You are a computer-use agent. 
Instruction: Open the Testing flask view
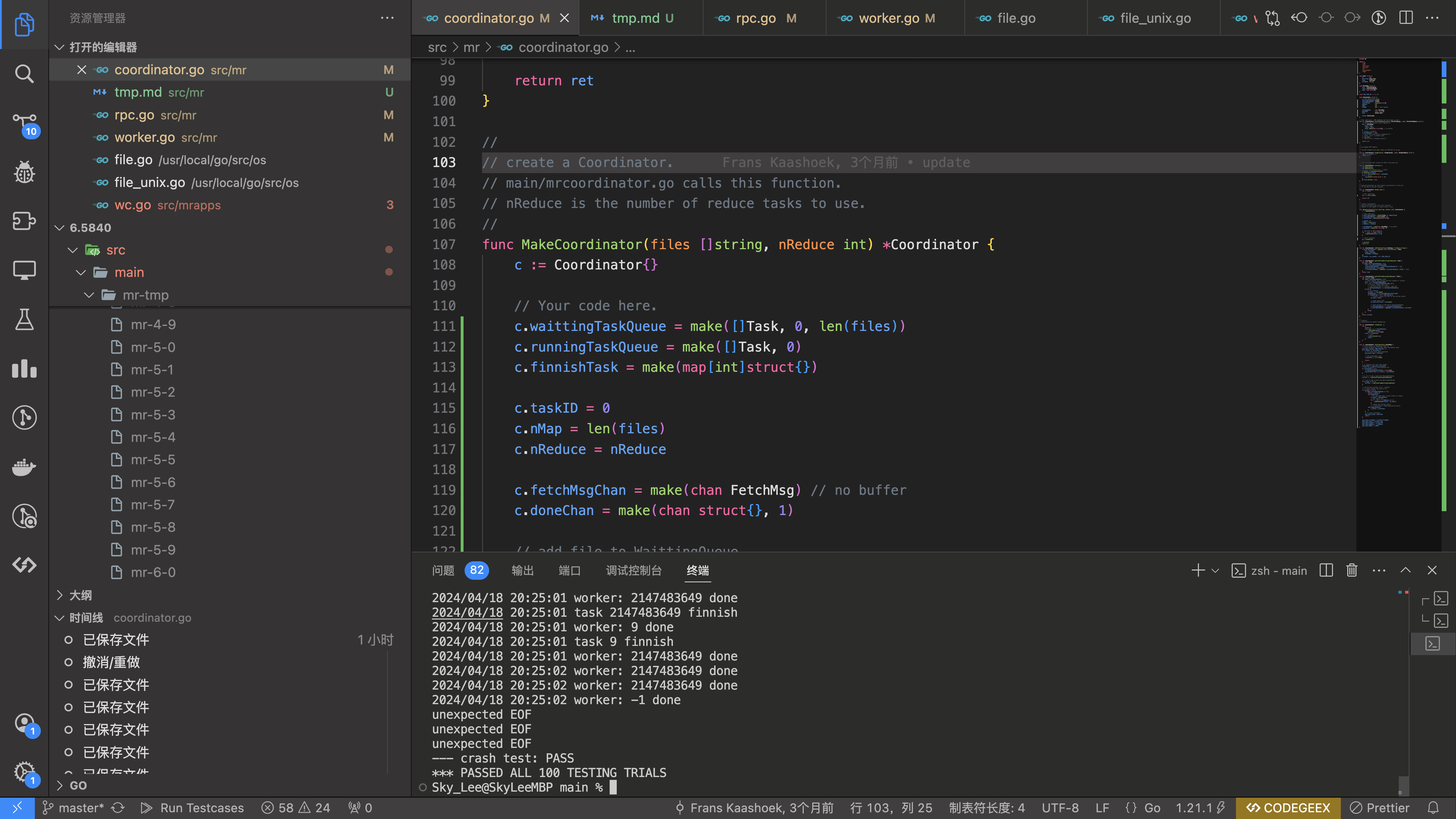pos(24,320)
